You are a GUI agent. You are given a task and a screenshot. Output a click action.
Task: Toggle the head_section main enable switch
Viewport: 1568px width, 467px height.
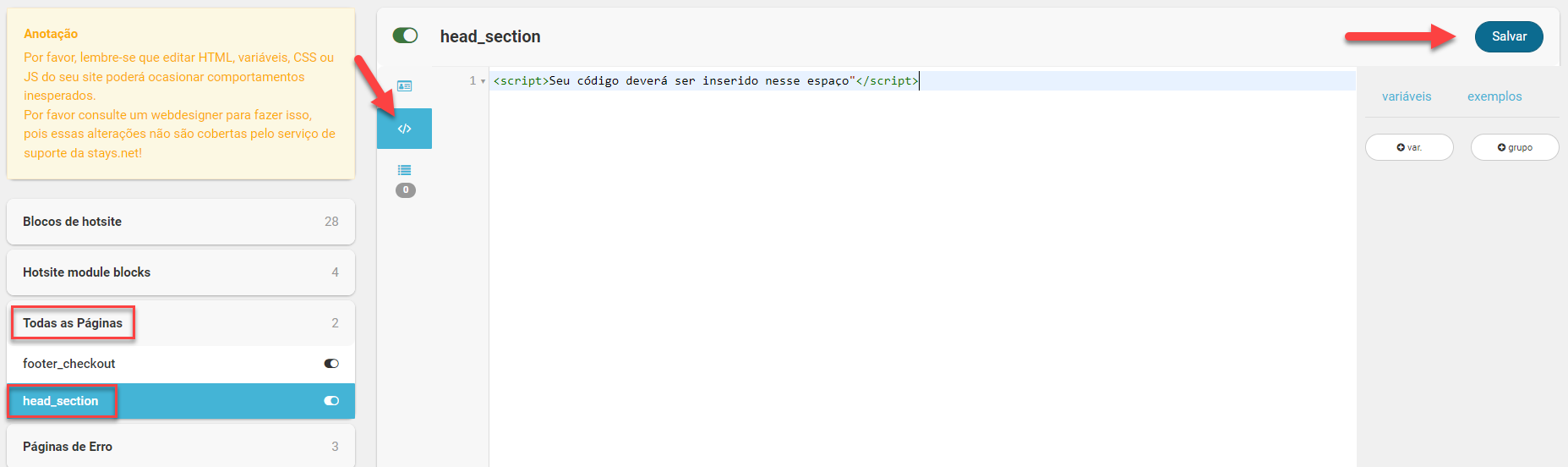pos(406,36)
